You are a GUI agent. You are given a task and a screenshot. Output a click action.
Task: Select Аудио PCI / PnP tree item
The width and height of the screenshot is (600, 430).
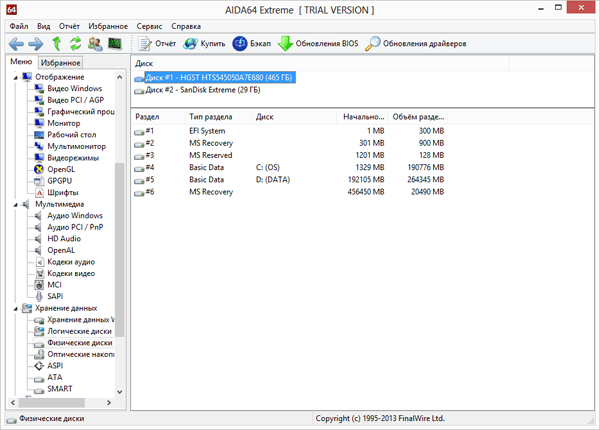[x=75, y=227]
